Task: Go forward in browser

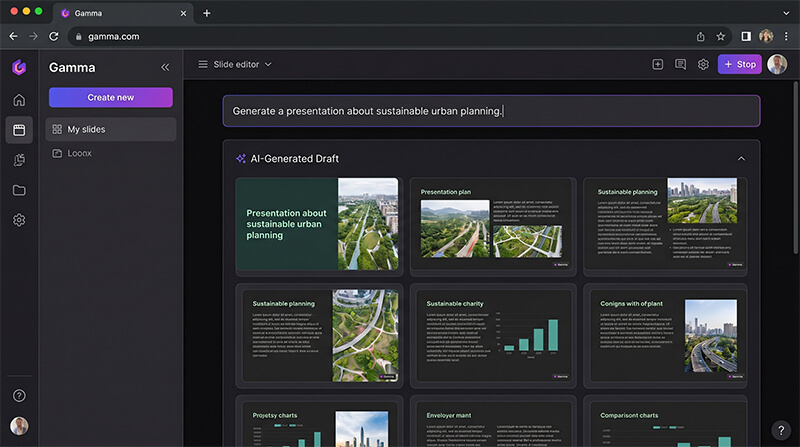Action: click(x=33, y=36)
